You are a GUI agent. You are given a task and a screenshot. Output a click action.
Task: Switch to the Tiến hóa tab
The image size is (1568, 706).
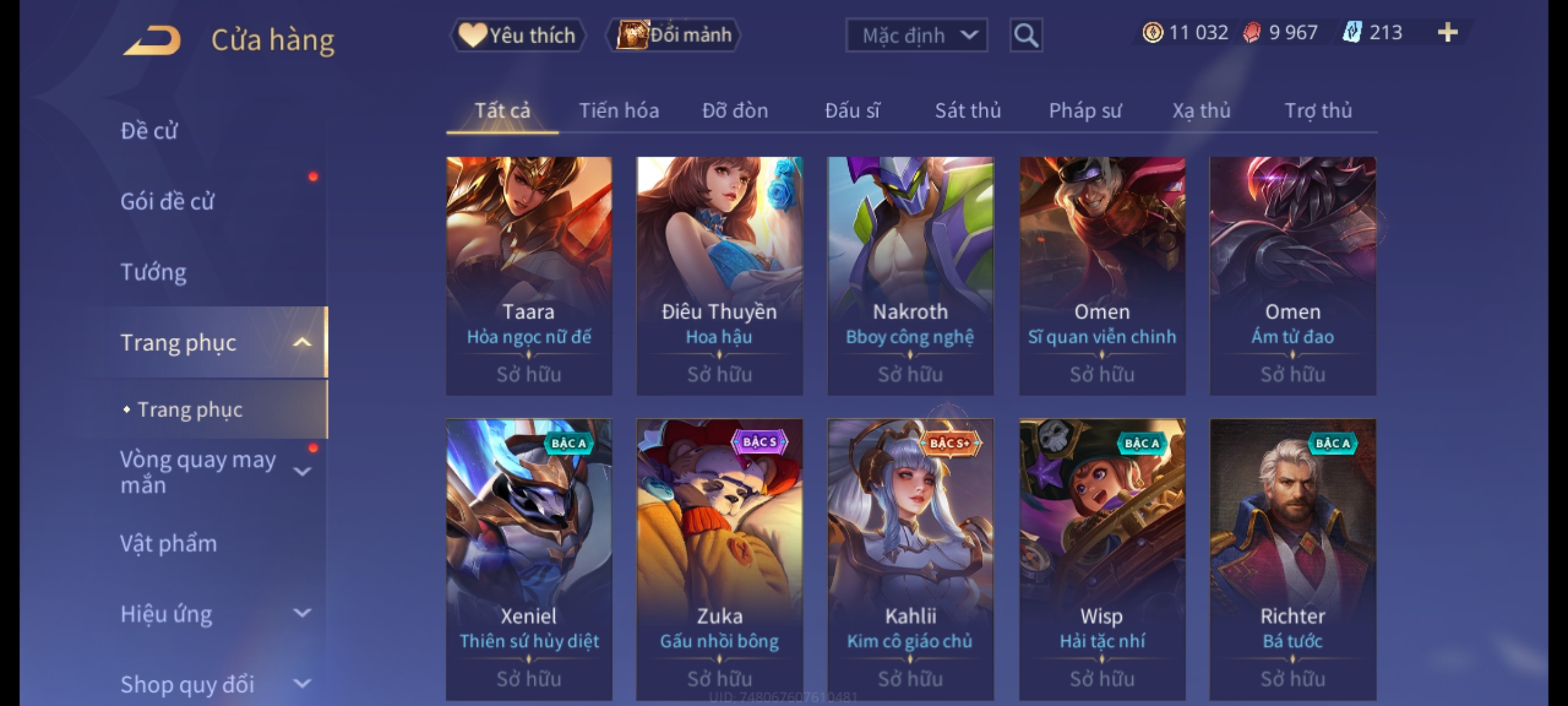click(619, 110)
